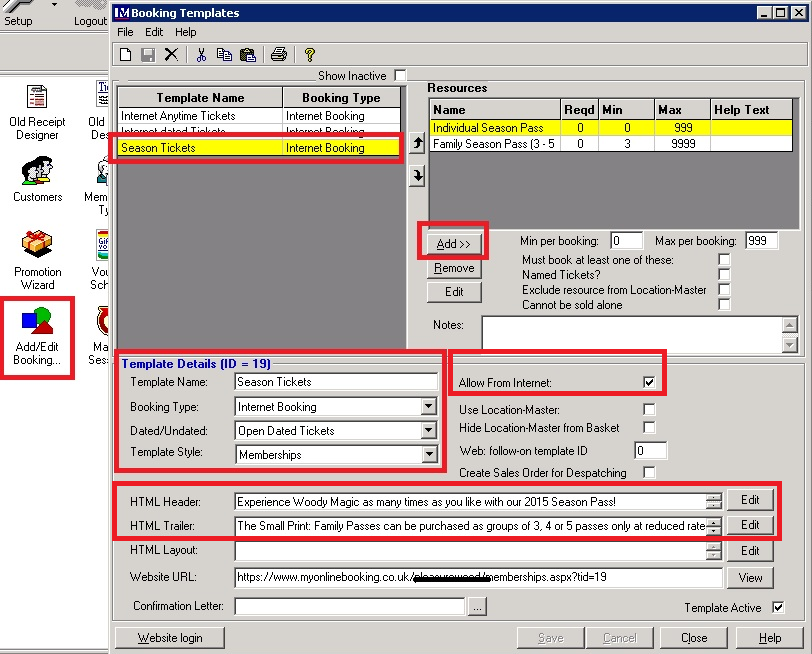Screen dimensions: 812x654
Task: Click the Remove resource button
Action: click(x=454, y=268)
